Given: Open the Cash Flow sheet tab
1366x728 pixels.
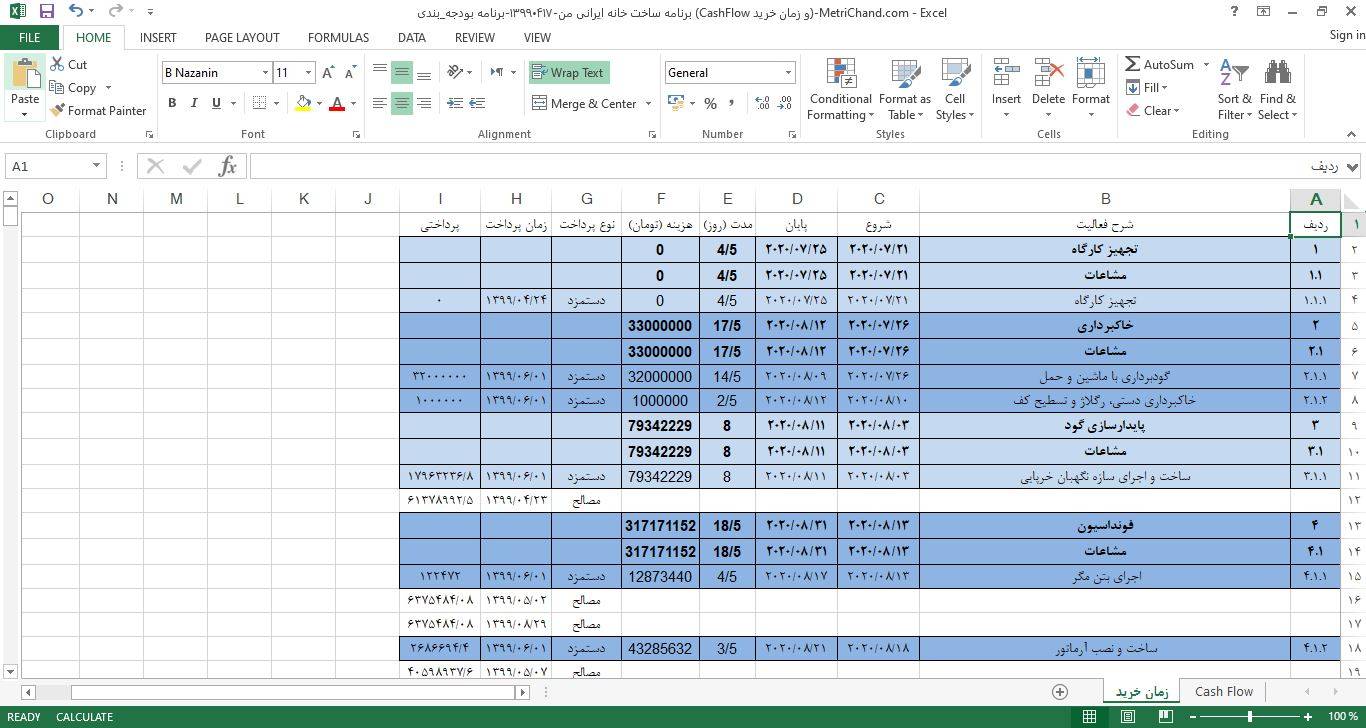Looking at the screenshot, I should (1223, 691).
